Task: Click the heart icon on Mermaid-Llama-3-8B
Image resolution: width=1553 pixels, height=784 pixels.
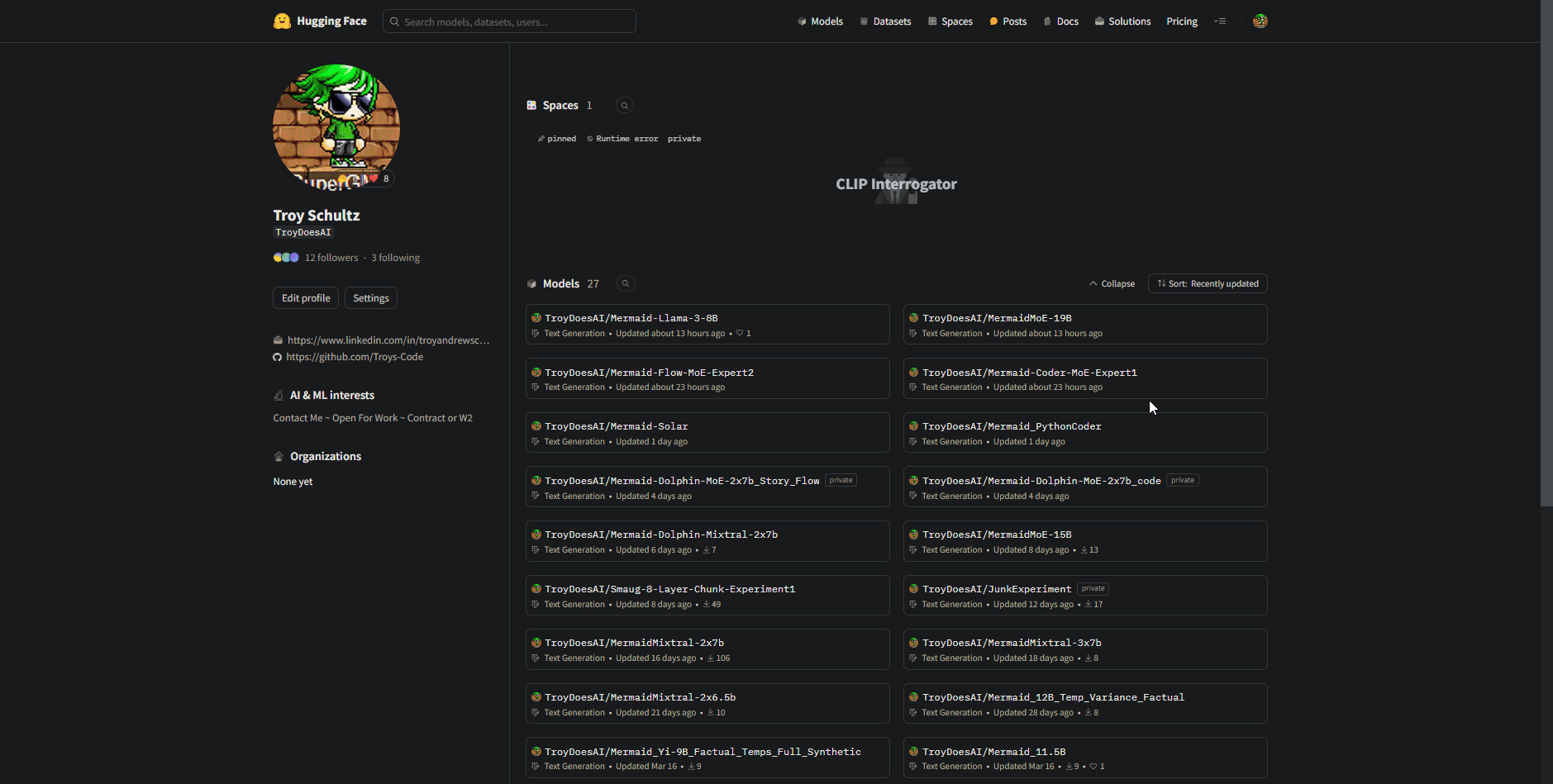Action: pyautogui.click(x=740, y=334)
